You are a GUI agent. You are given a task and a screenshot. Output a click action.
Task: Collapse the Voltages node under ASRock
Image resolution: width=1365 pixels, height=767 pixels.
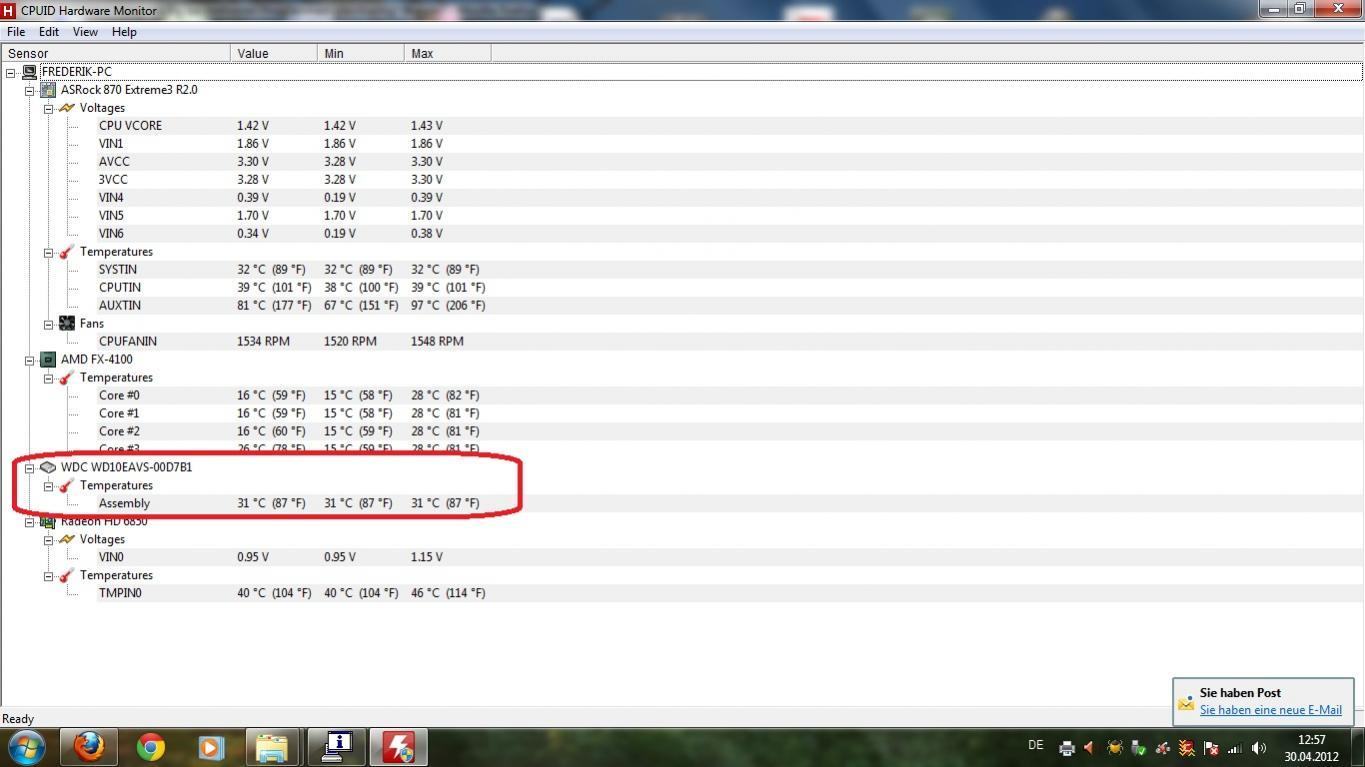point(48,108)
